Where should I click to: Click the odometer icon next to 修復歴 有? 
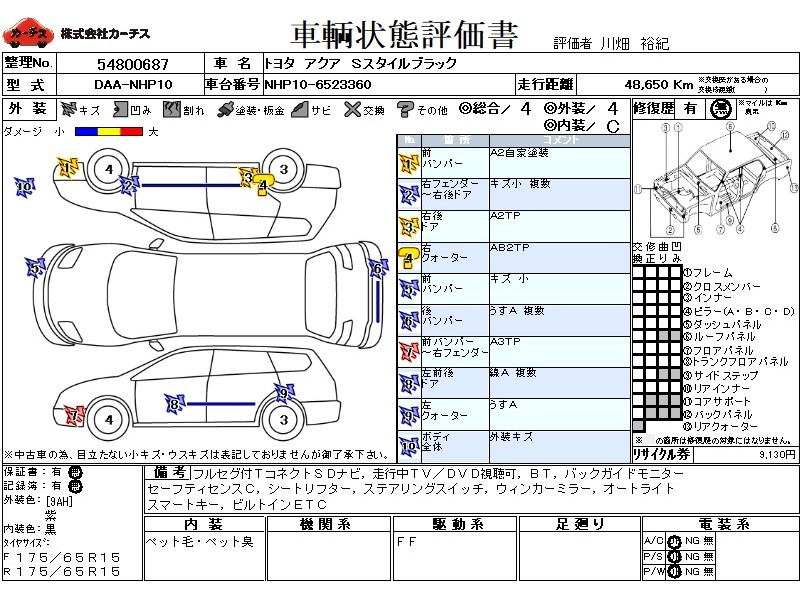point(720,109)
